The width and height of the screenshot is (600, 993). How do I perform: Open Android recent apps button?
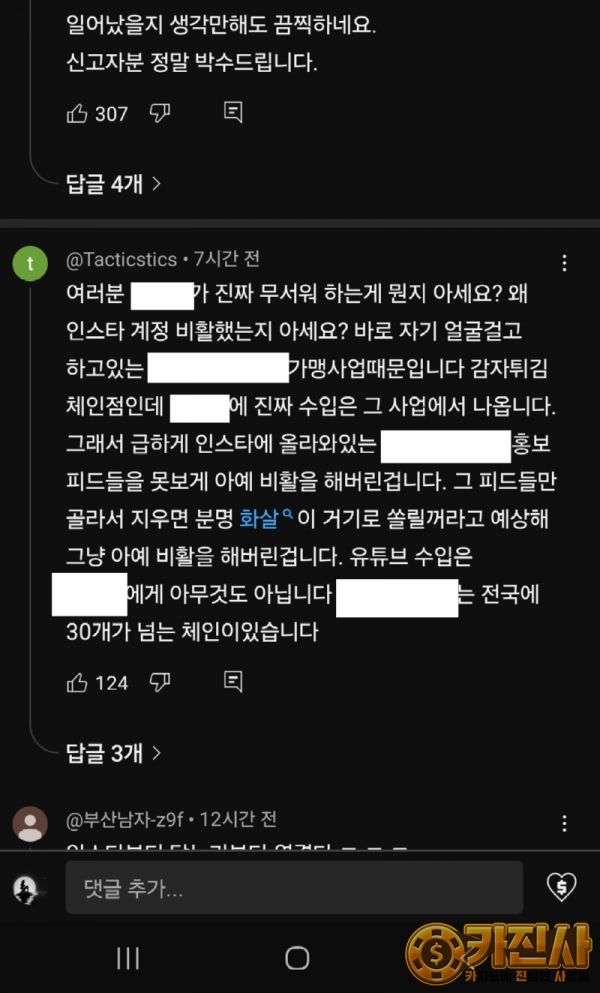[128, 959]
